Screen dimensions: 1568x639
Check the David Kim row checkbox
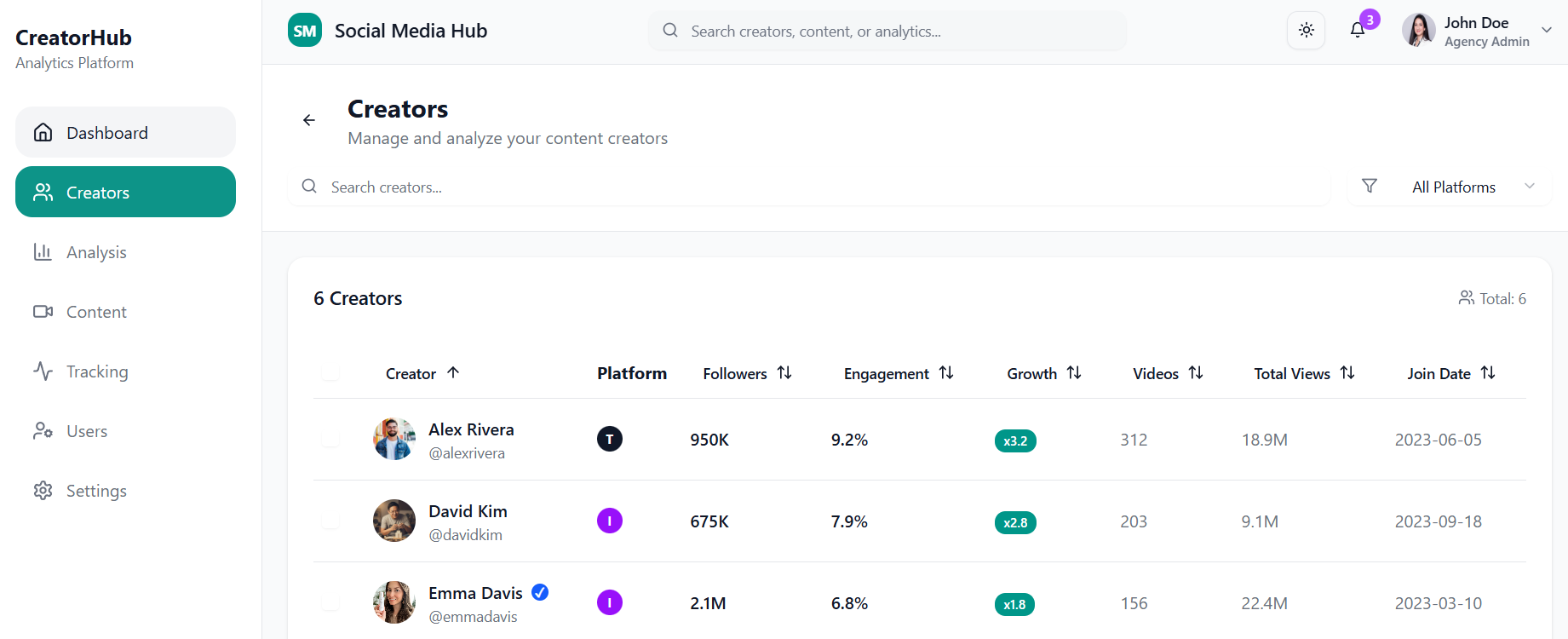330,521
